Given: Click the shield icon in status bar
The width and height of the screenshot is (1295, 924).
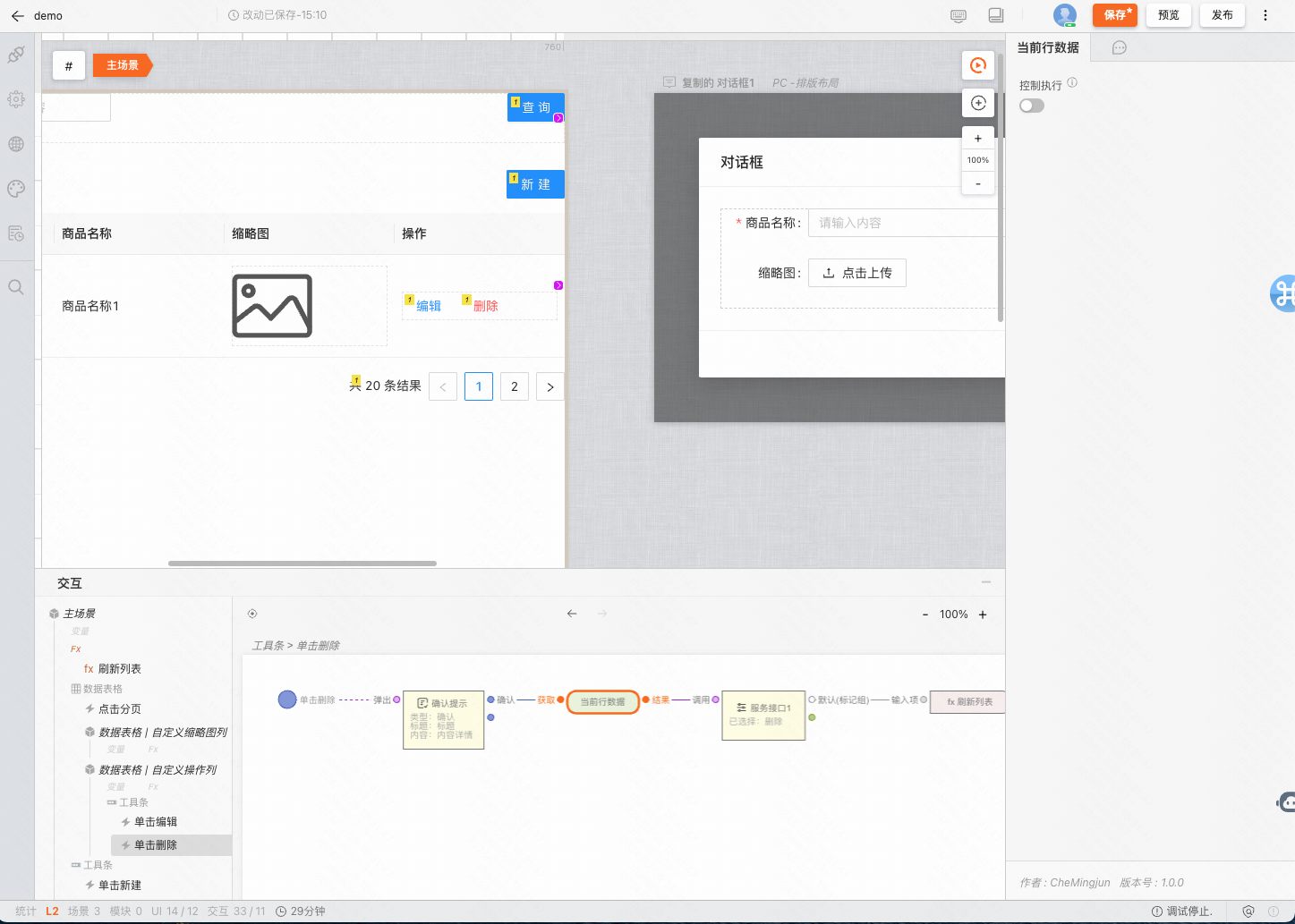Looking at the screenshot, I should point(1248,911).
